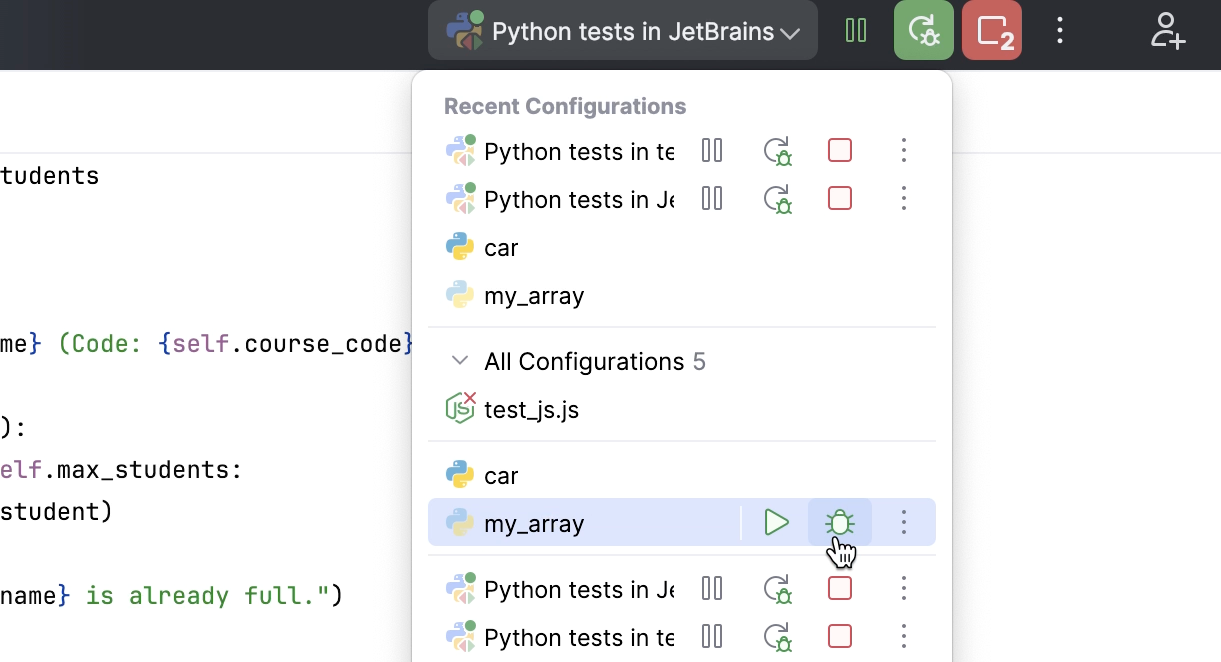The width and height of the screenshot is (1221, 662).
Task: Stop the last Python tests configuration in list
Action: pyautogui.click(x=840, y=636)
